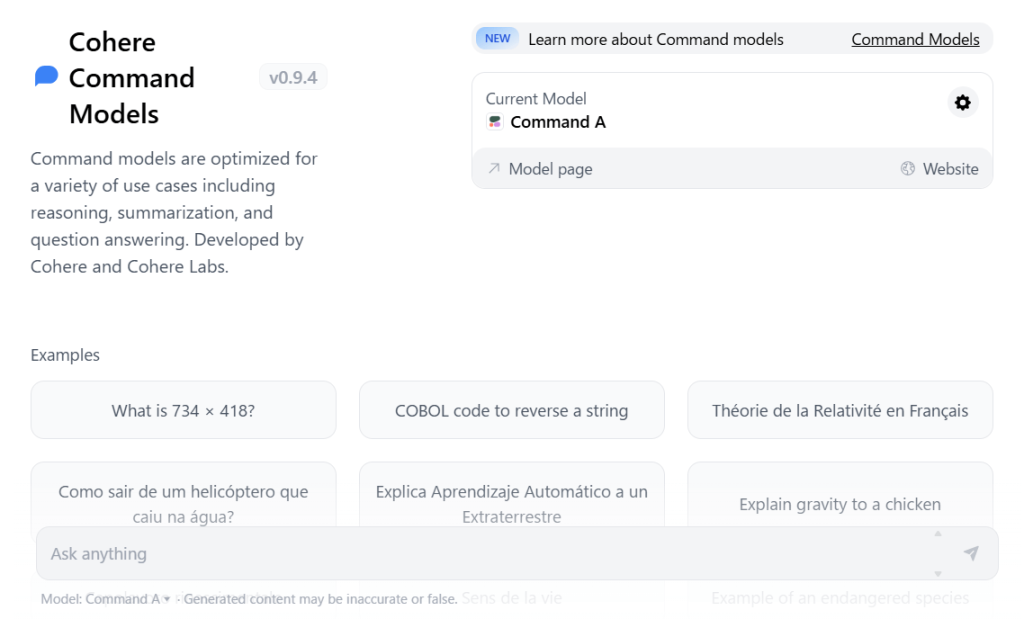Image resolution: width=1024 pixels, height=619 pixels.
Task: Click the Command A model logo icon
Action: 495,122
